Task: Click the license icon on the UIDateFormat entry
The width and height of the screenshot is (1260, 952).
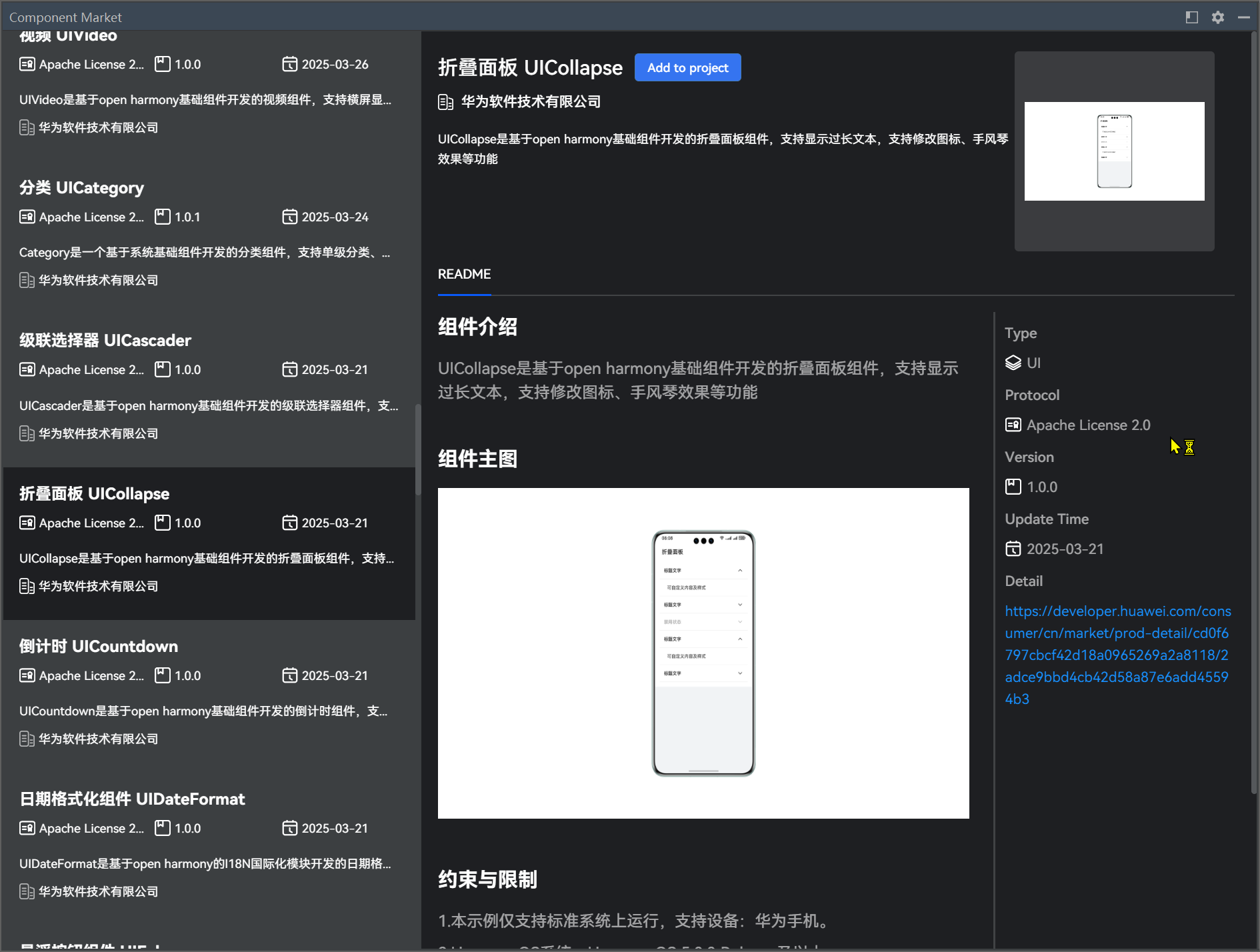Action: [x=27, y=828]
